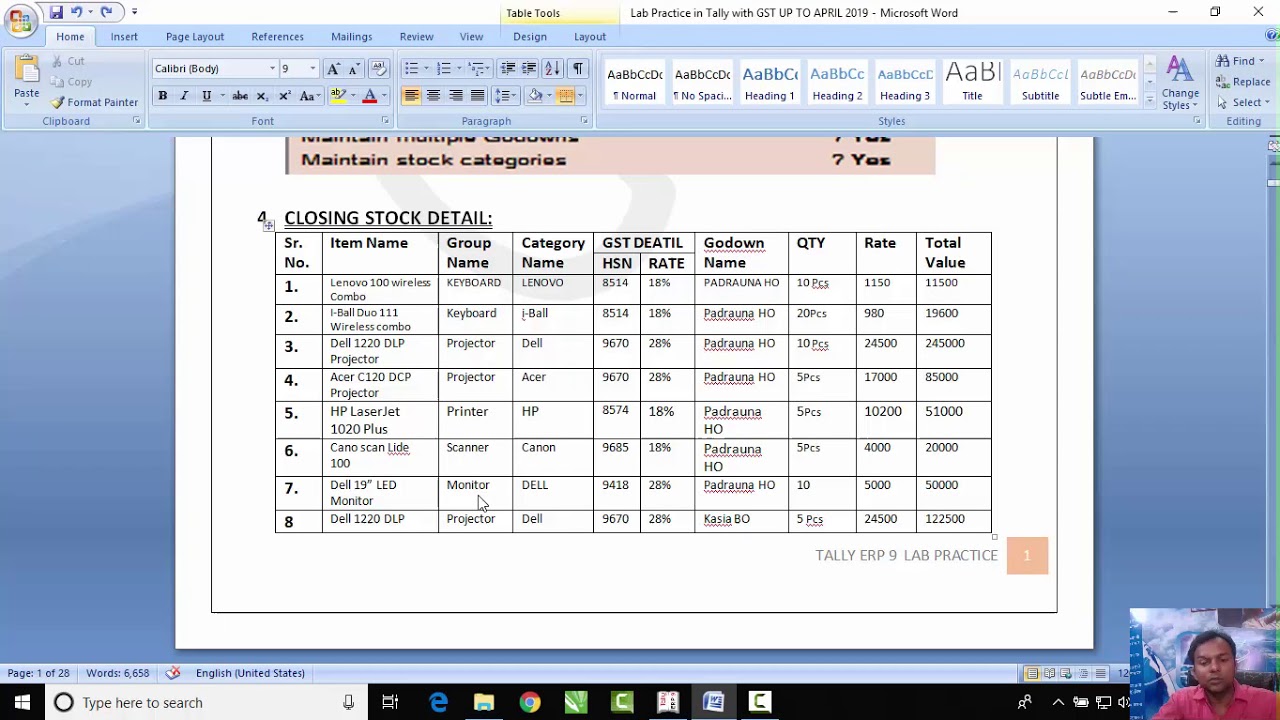Redo the last action

pos(106,12)
